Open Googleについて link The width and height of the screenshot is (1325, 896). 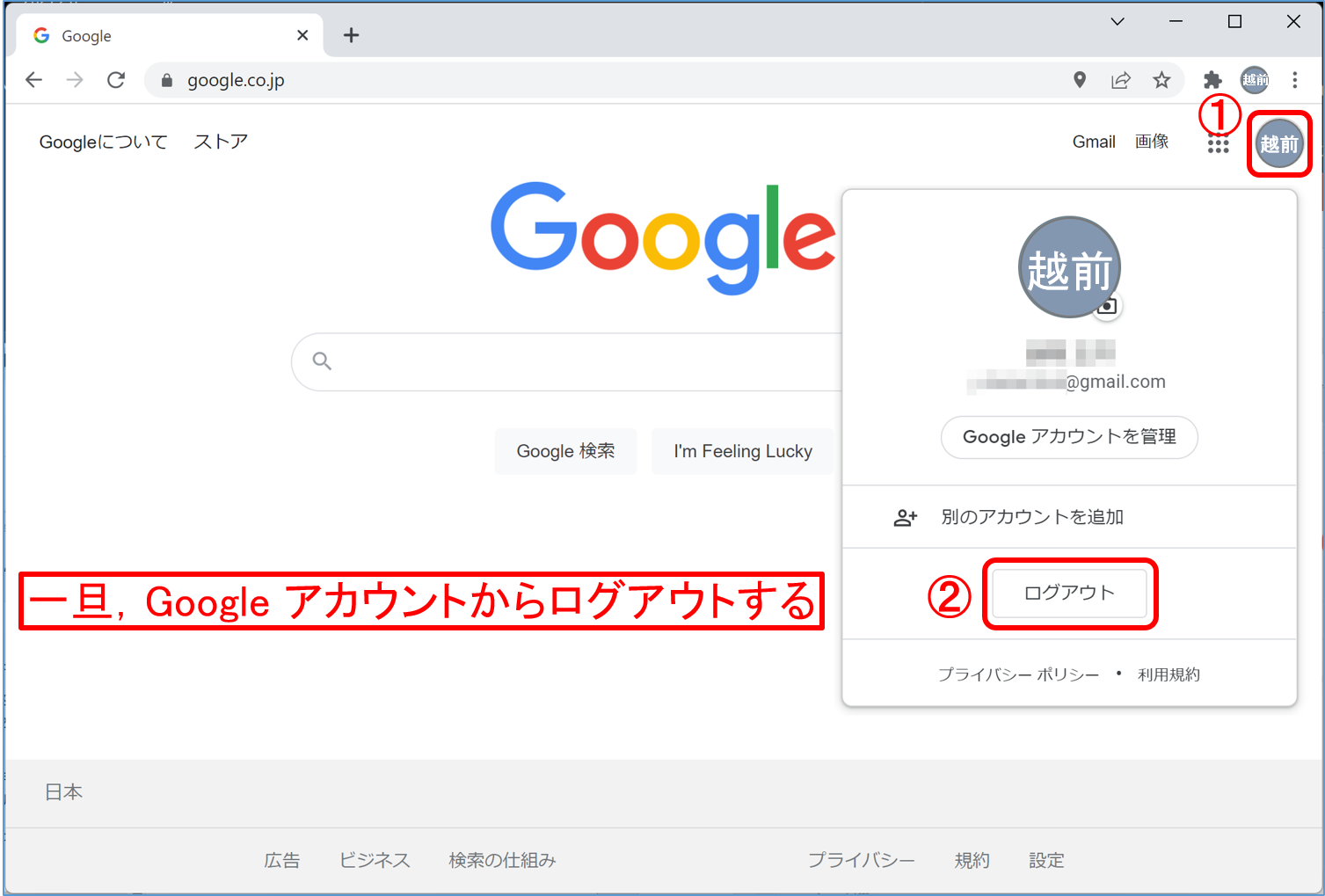(x=103, y=142)
